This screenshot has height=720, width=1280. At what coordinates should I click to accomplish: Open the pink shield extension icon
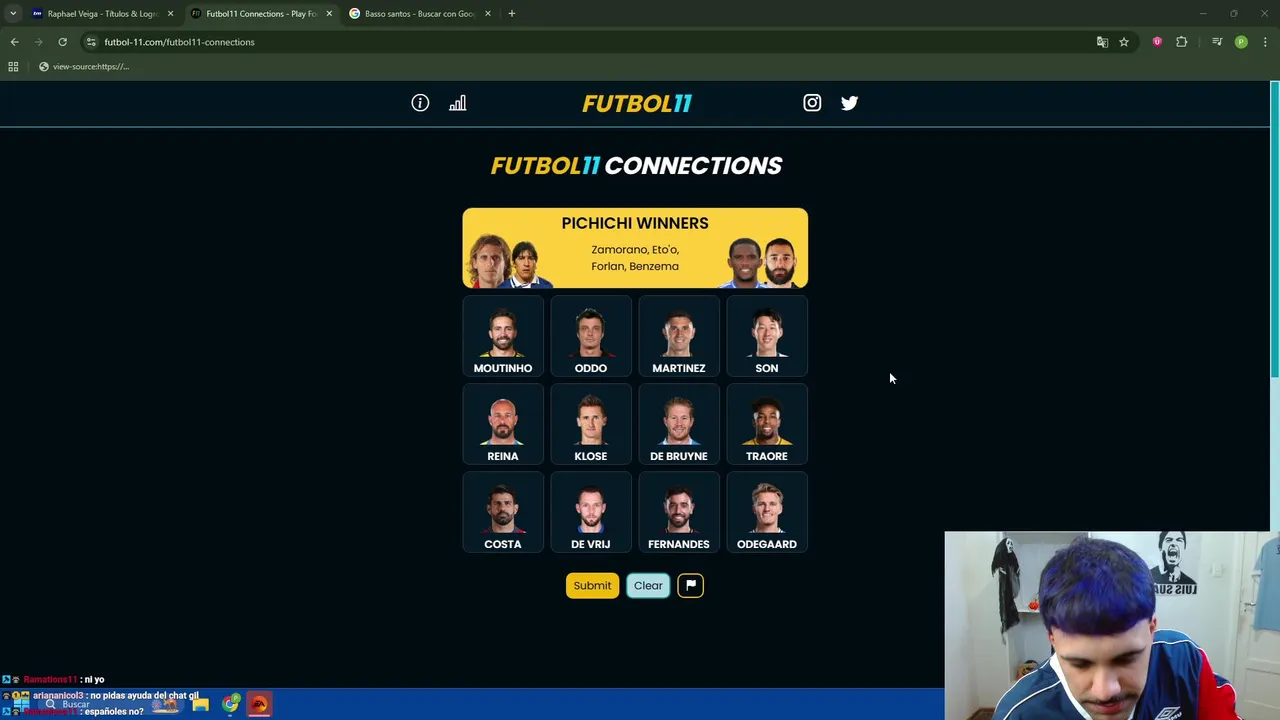click(x=1157, y=42)
